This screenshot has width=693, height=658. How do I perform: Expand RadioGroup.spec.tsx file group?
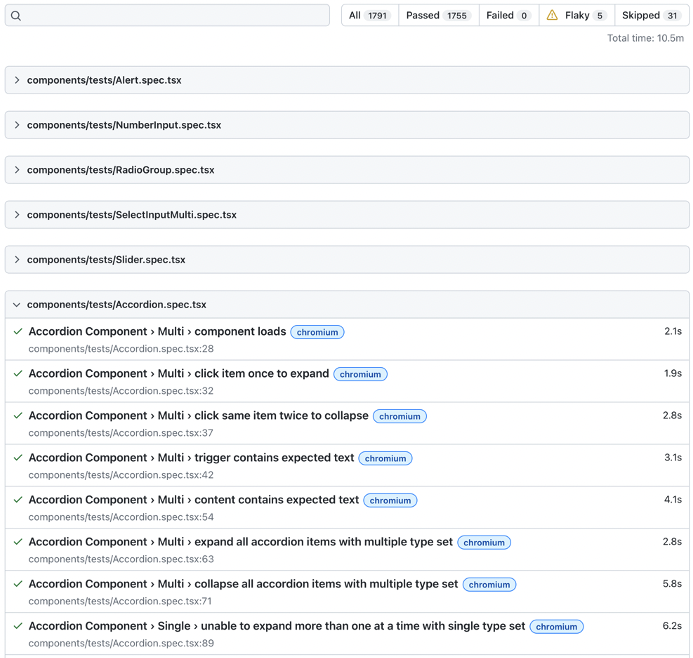click(x=347, y=170)
